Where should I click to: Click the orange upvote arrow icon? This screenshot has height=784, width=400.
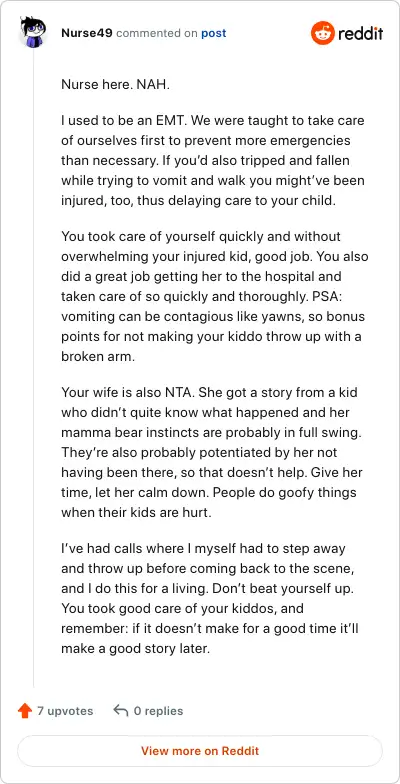pyautogui.click(x=24, y=710)
